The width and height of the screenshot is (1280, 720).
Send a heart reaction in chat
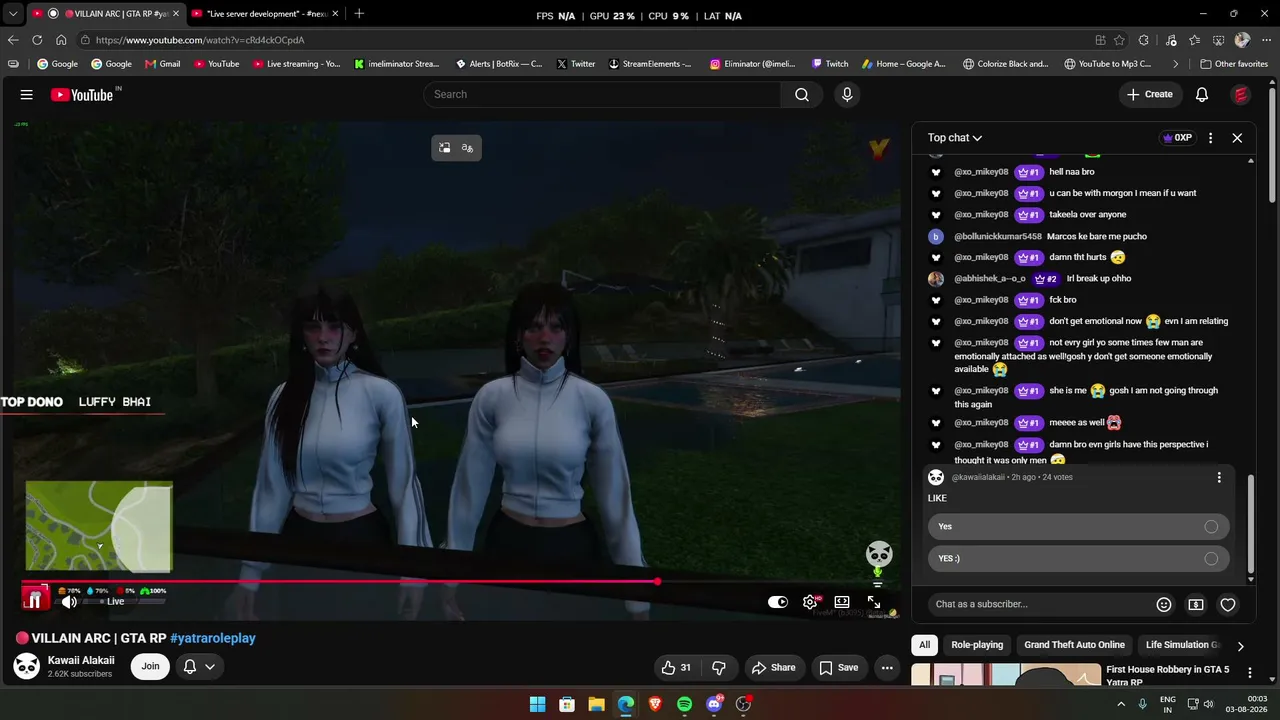point(1228,604)
